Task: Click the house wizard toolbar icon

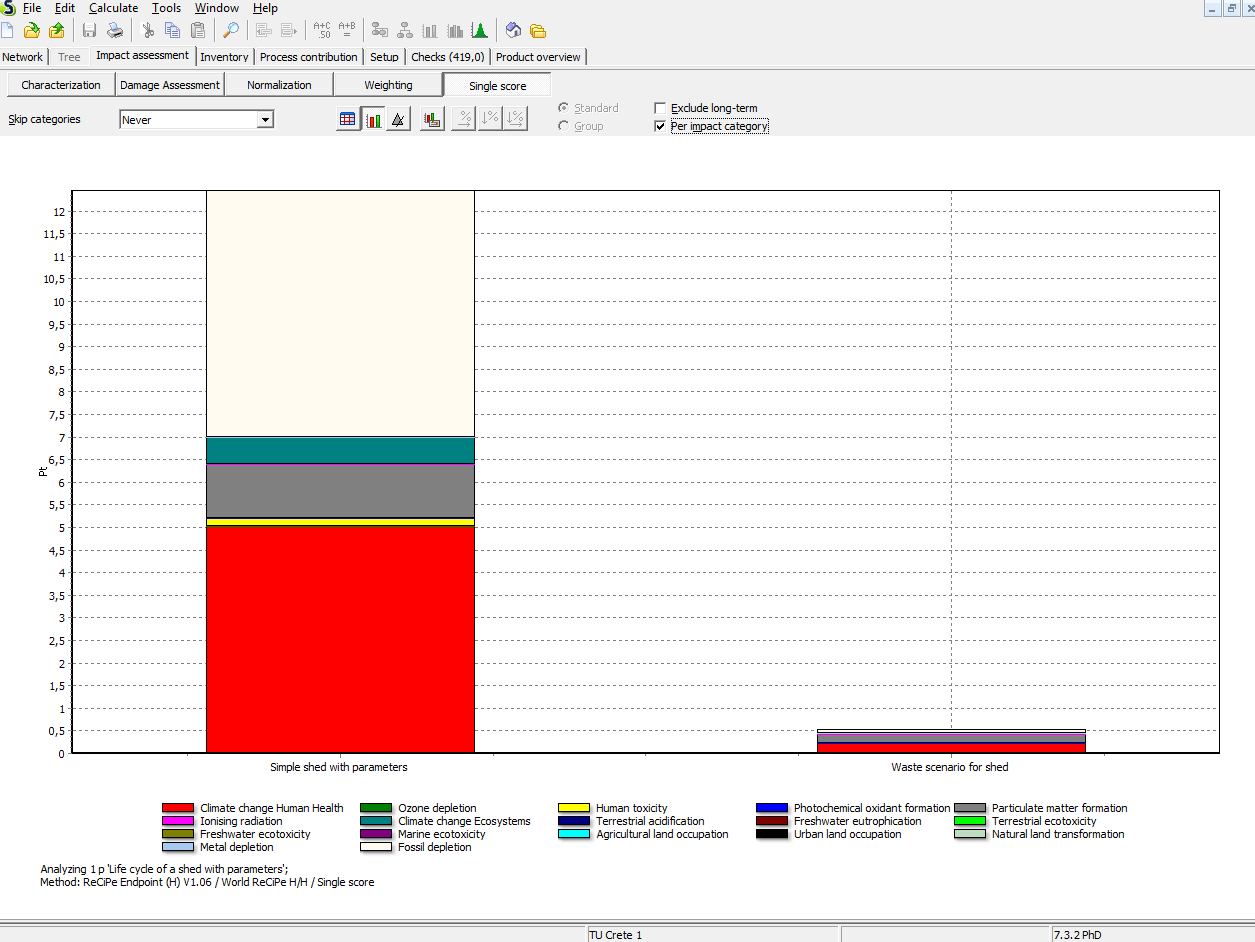Action: tap(513, 31)
